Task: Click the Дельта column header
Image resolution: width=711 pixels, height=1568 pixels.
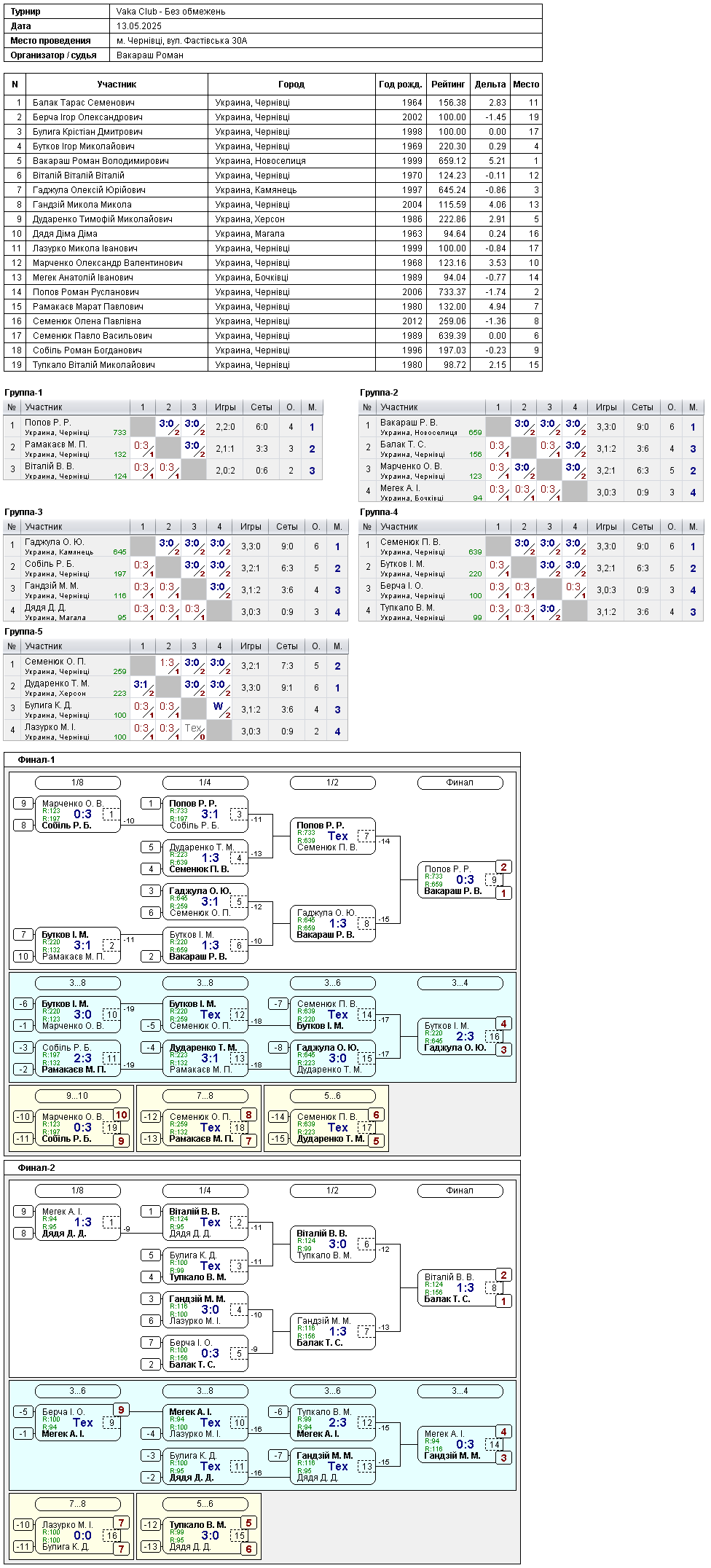Action: point(490,85)
